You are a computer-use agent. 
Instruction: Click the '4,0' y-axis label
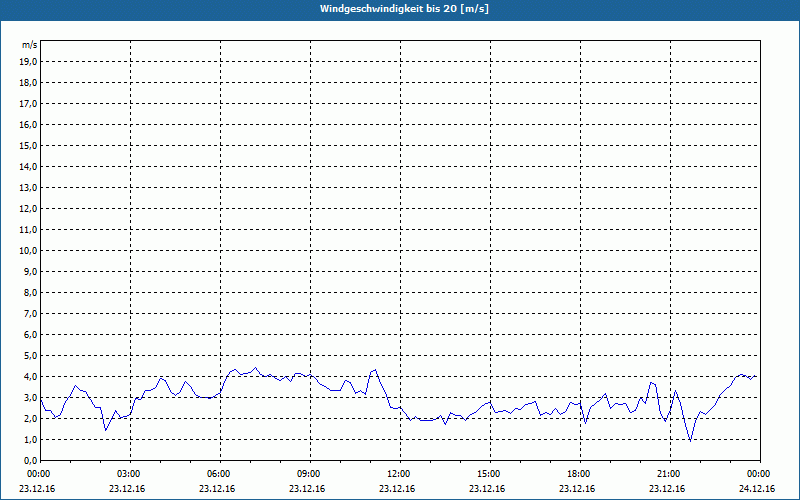click(x=30, y=377)
